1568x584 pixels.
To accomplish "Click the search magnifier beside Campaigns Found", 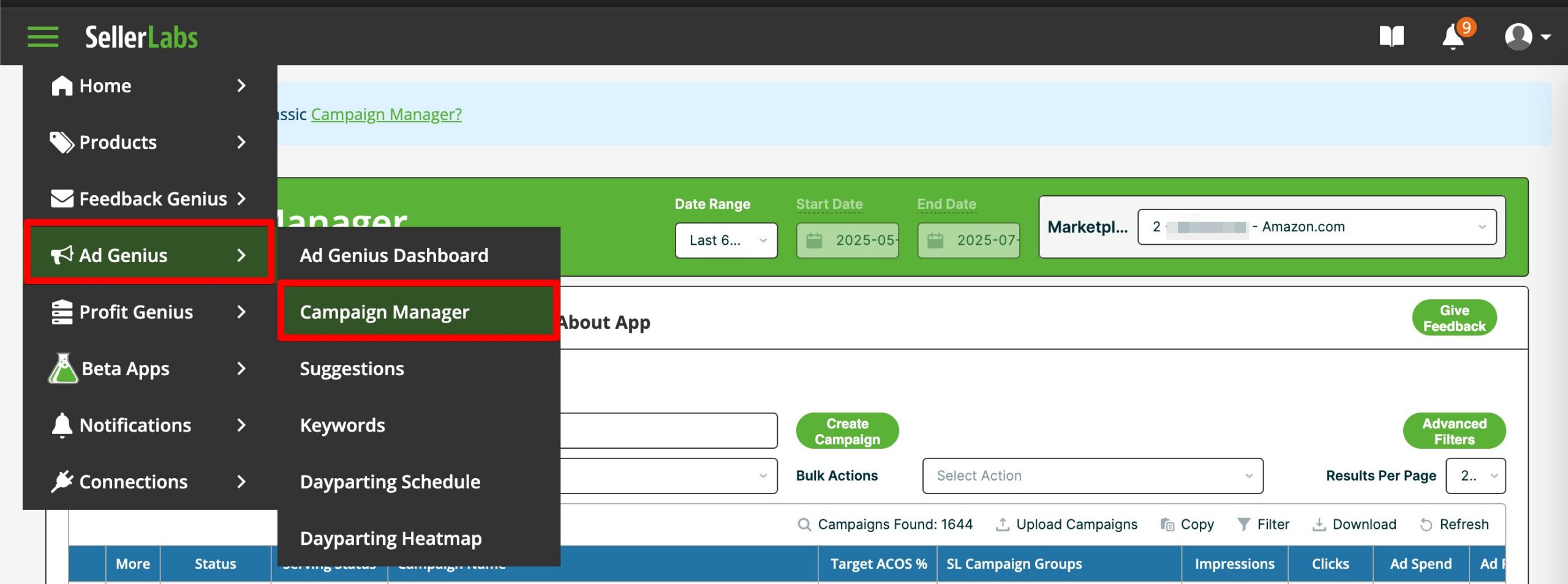I will pyautogui.click(x=804, y=525).
